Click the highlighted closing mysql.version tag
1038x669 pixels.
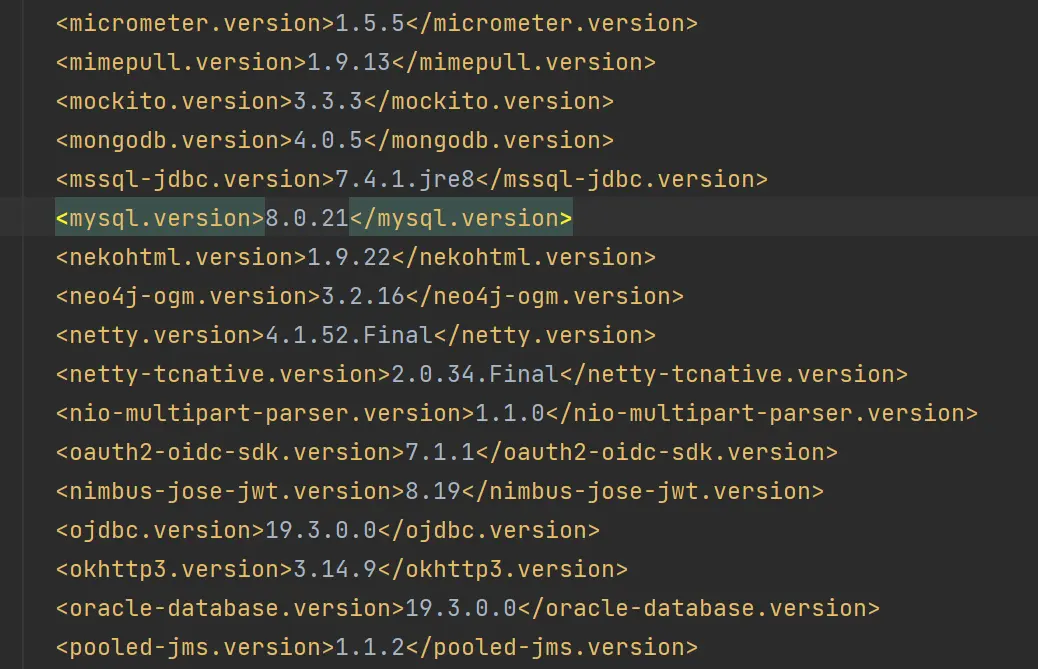(461, 218)
